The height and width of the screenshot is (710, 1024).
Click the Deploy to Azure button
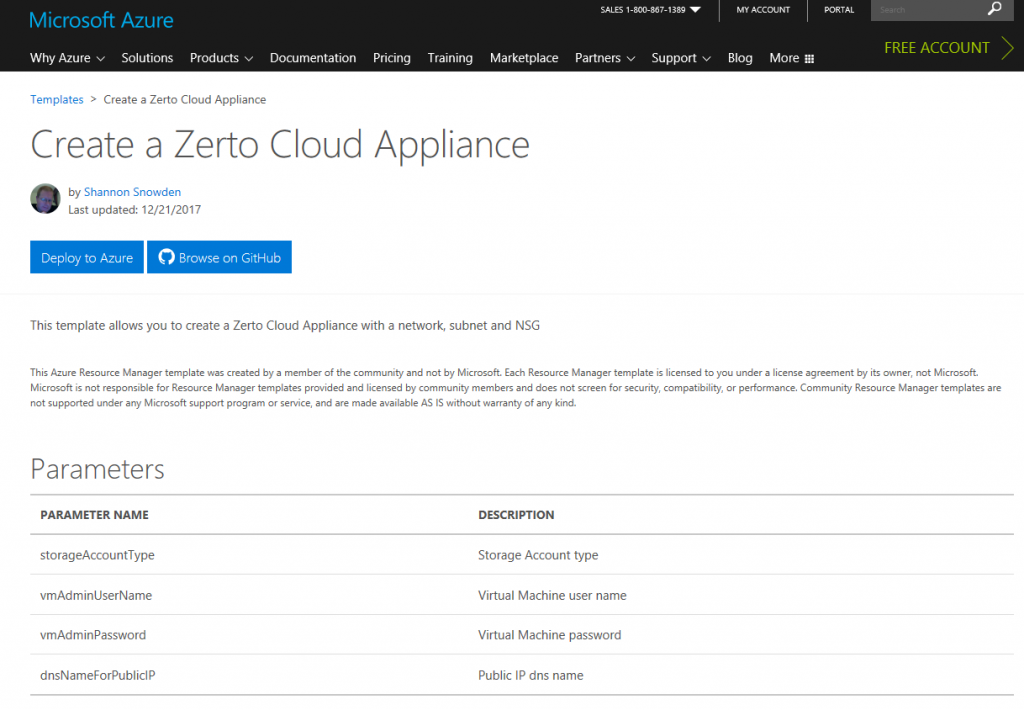point(87,257)
